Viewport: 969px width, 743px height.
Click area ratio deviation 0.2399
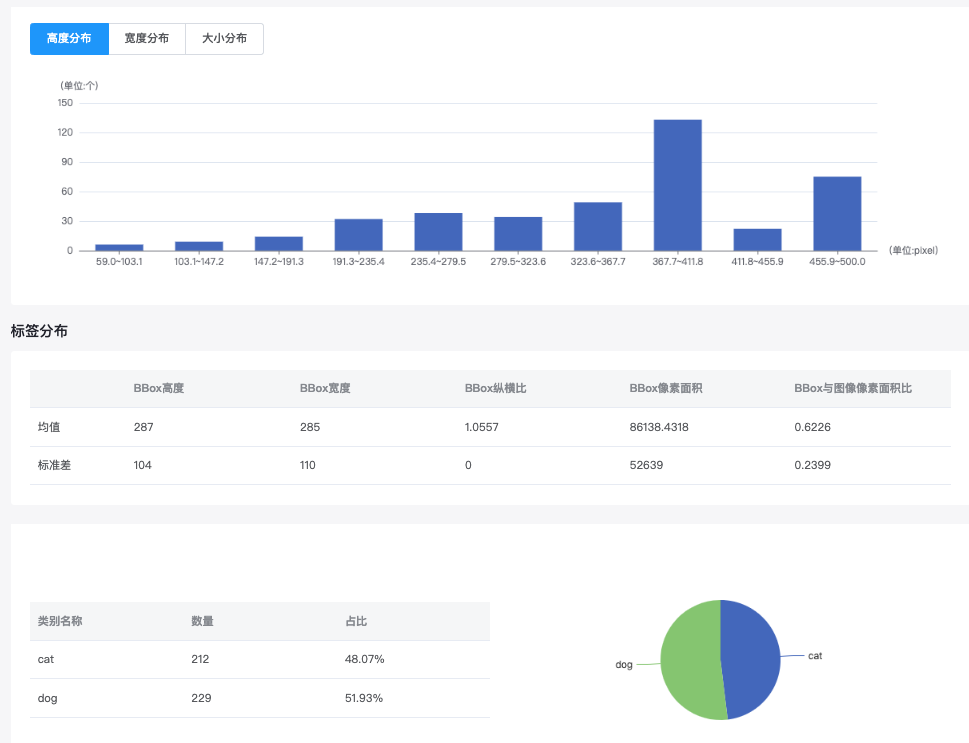coord(812,465)
